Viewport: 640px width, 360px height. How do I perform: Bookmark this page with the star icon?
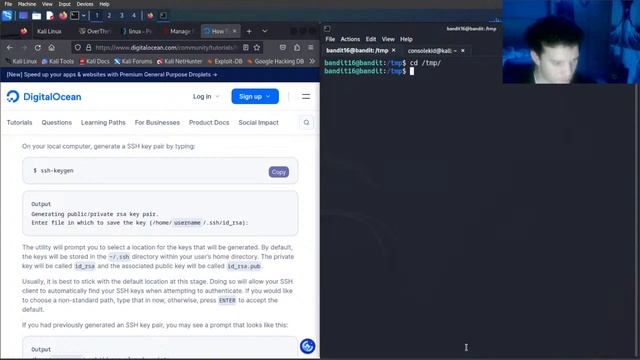point(256,47)
